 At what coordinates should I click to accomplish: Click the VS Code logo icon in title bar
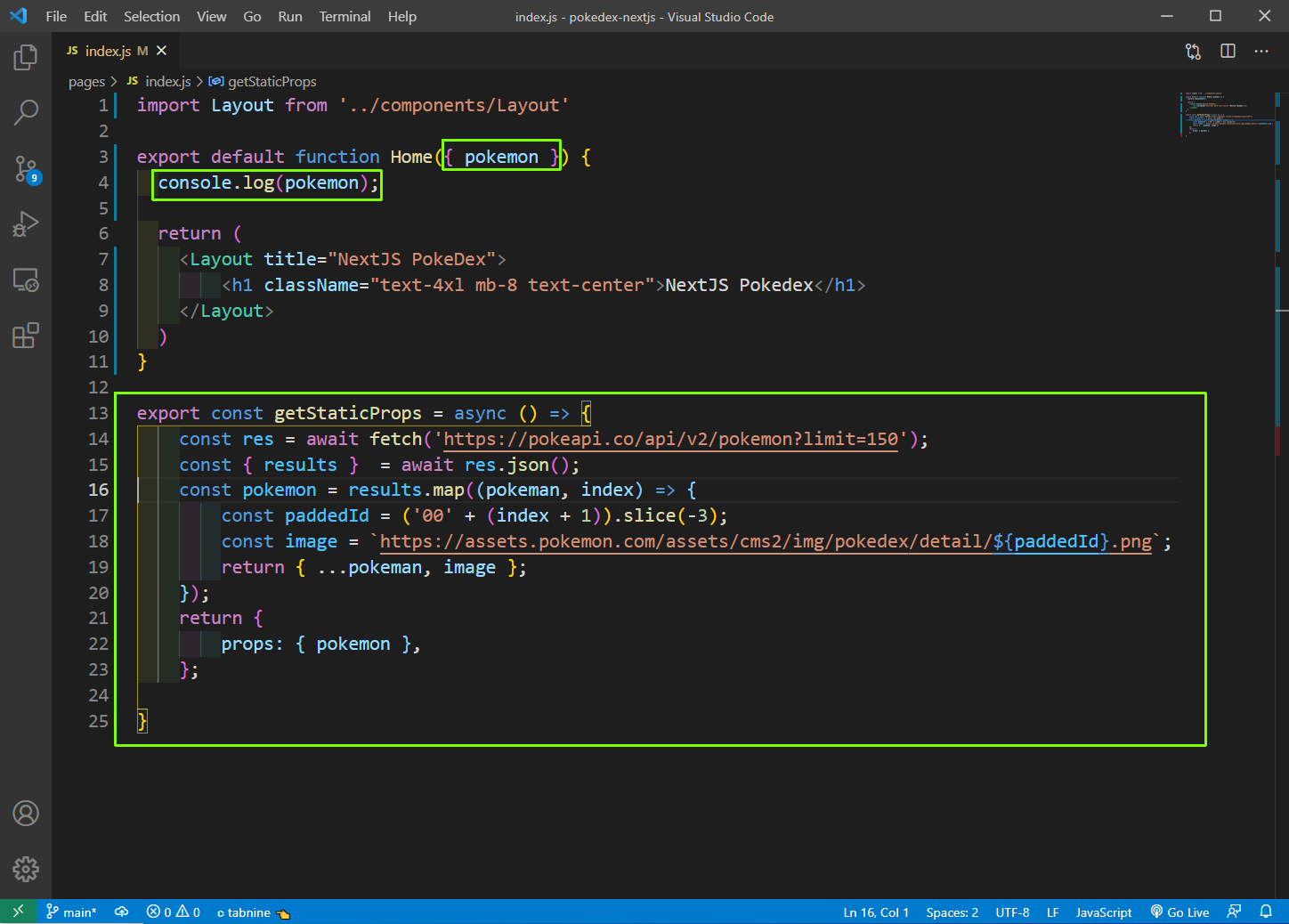point(19,16)
